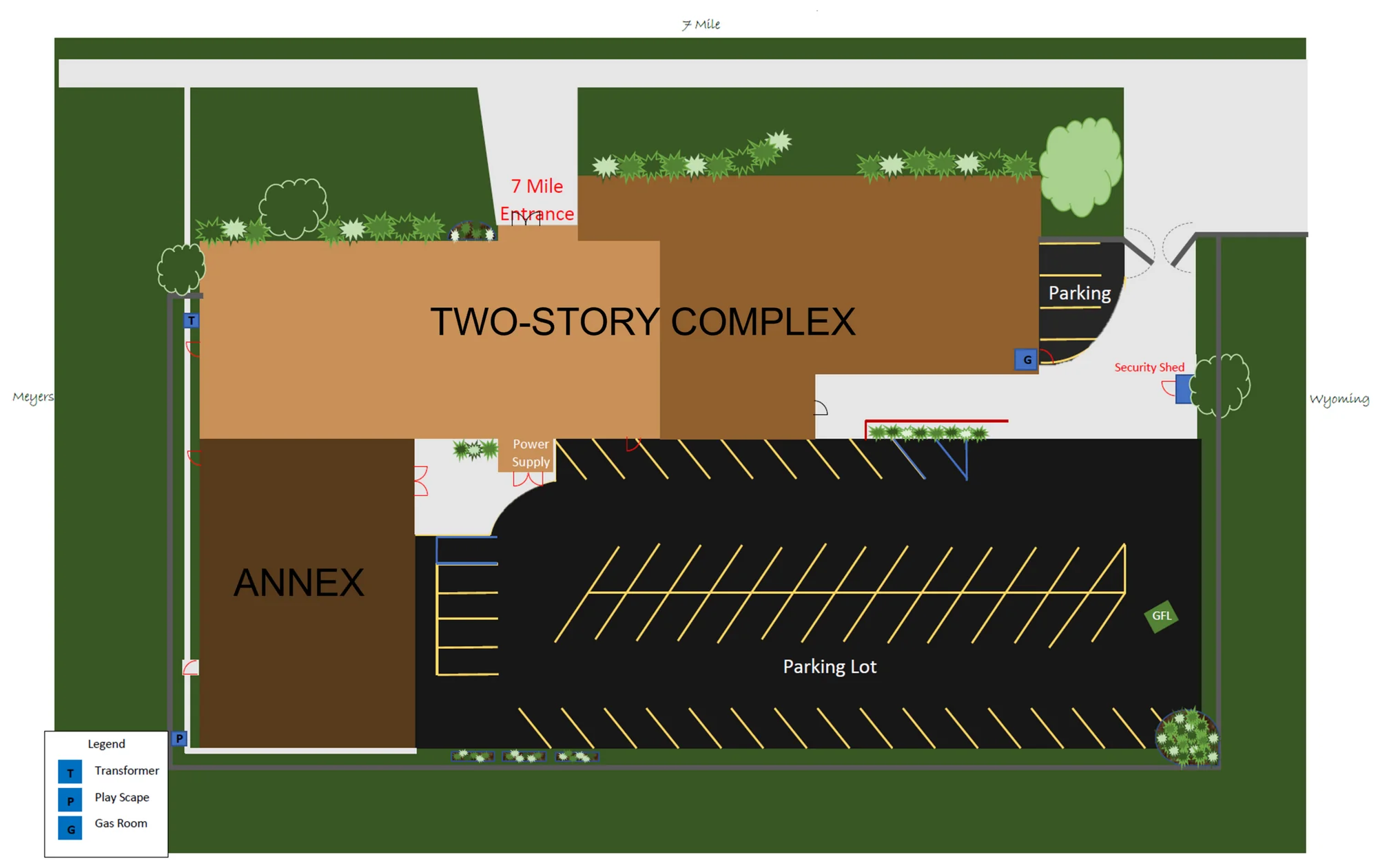Click the Gas Room legend text
The height and width of the screenshot is (868, 1378).
pos(121,824)
